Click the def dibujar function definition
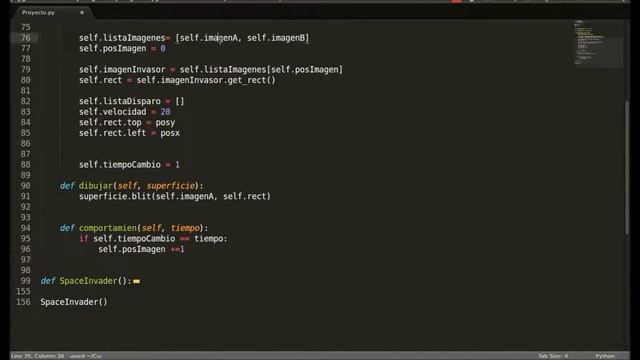Screen dimensions: 640x360 (x=131, y=186)
